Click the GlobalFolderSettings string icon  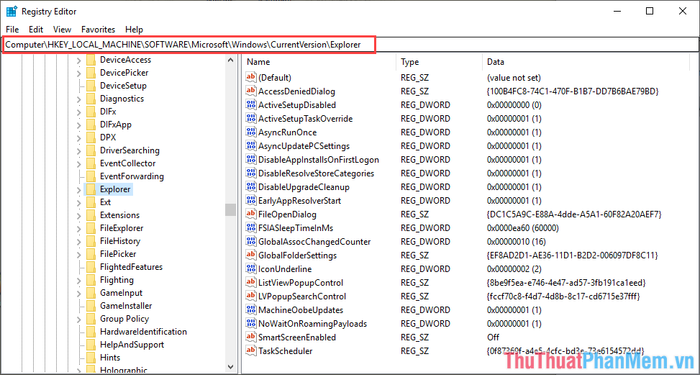coord(251,255)
